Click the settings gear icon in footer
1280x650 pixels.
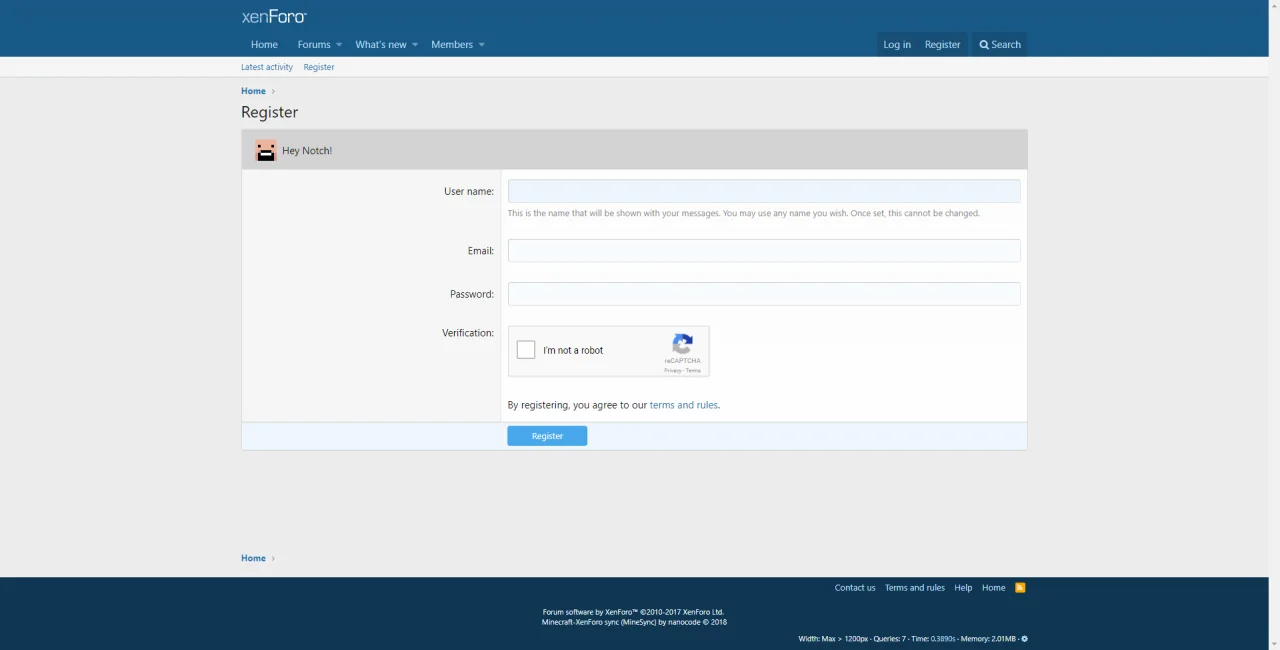click(x=1024, y=639)
